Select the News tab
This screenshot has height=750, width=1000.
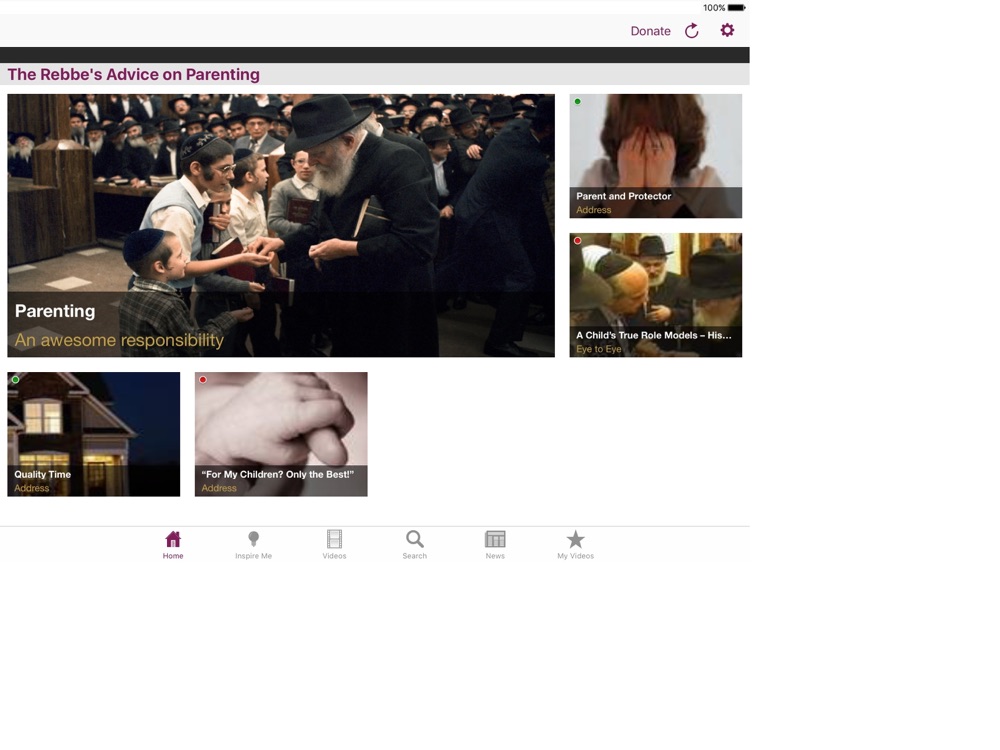(495, 545)
